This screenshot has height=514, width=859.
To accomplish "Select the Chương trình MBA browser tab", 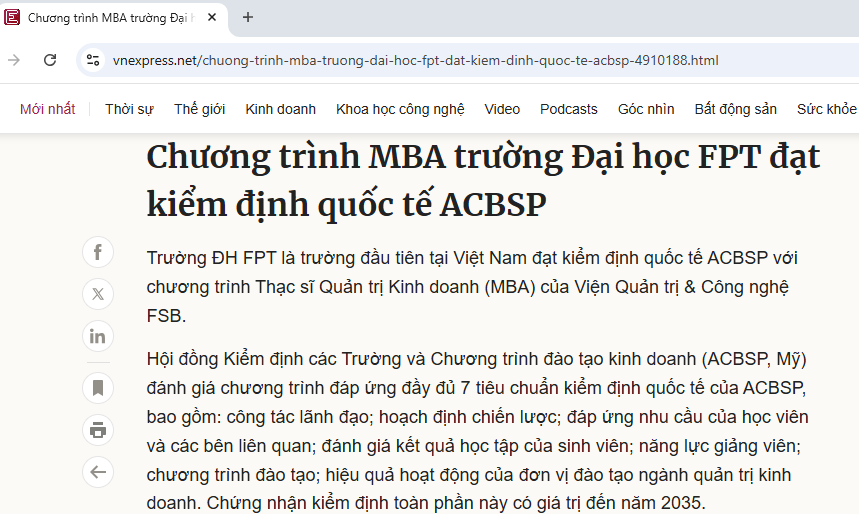I will (113, 18).
